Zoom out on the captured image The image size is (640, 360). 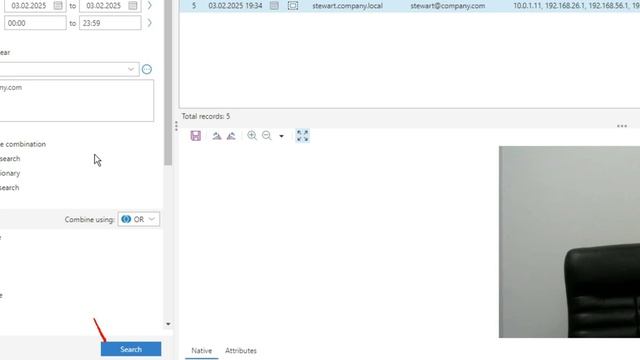point(267,136)
